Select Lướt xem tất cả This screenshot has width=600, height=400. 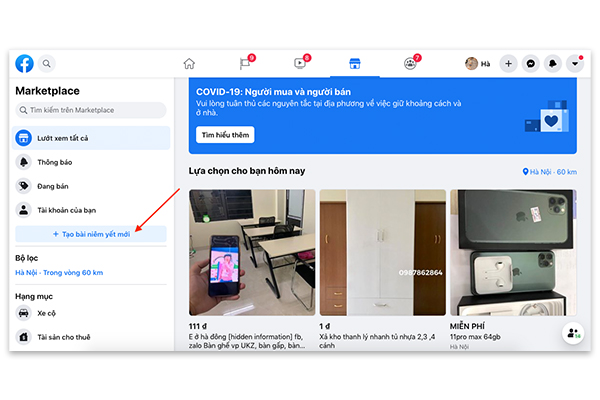(x=91, y=138)
